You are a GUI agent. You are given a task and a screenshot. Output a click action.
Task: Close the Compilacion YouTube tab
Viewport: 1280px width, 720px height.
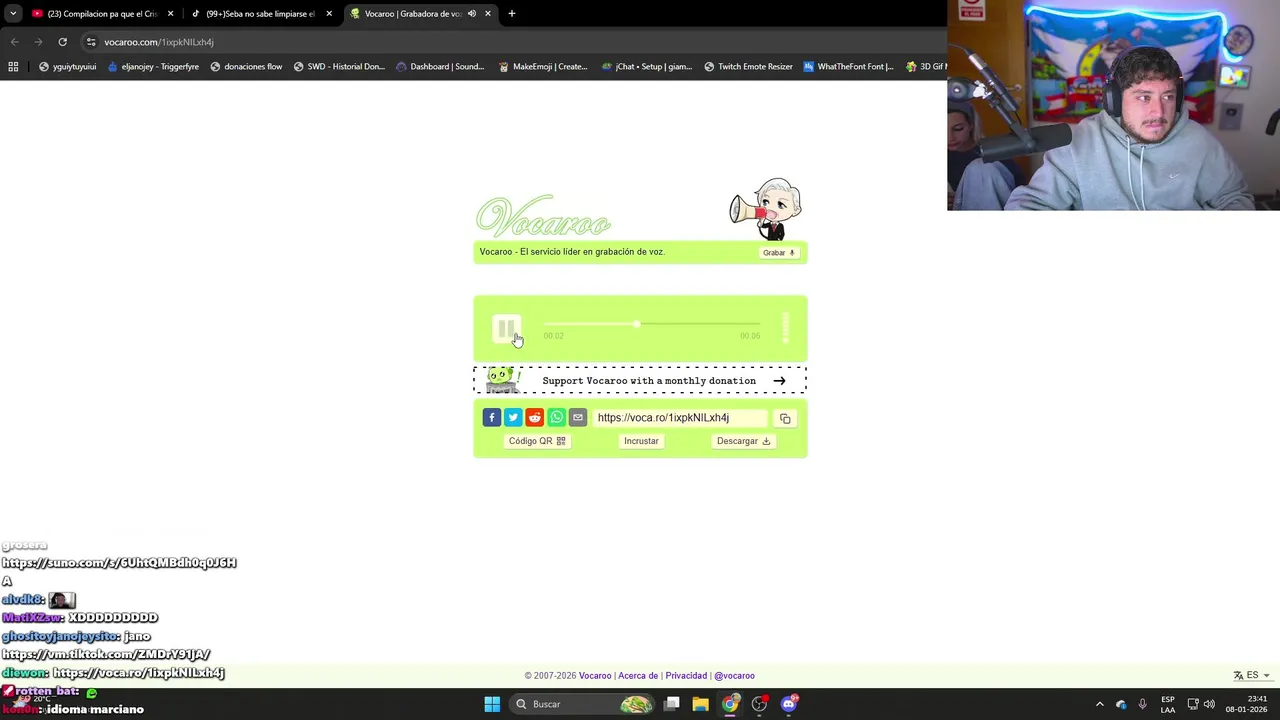point(170,14)
